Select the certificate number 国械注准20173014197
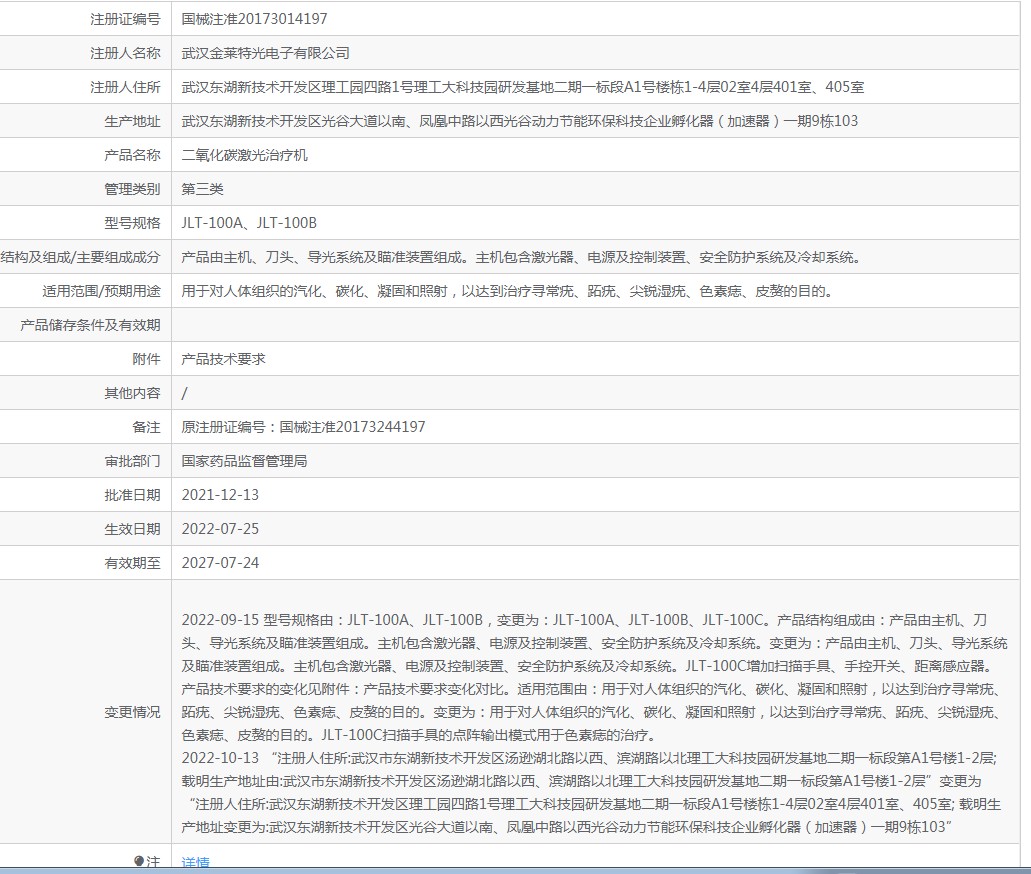 pos(254,19)
